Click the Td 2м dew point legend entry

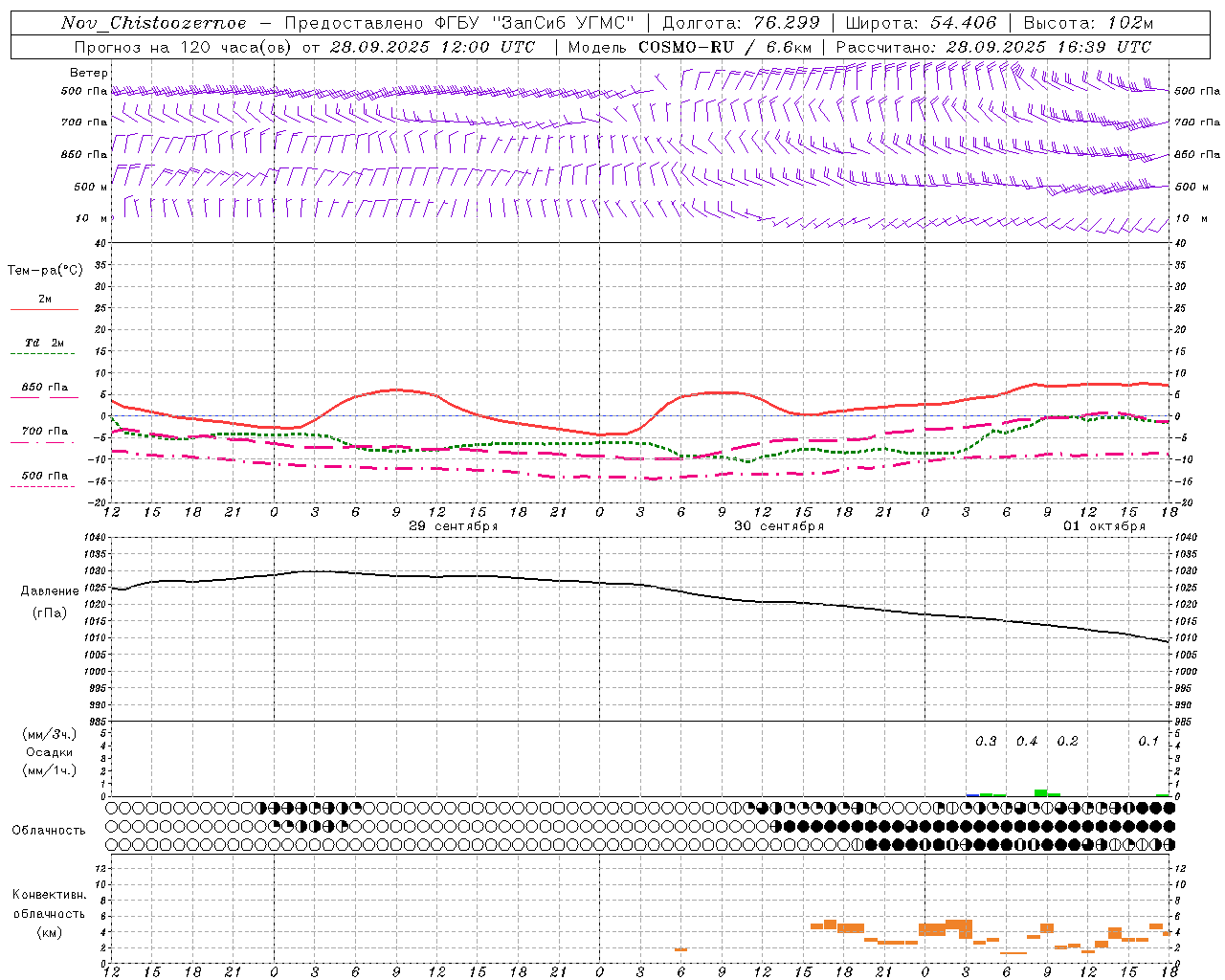point(45,343)
